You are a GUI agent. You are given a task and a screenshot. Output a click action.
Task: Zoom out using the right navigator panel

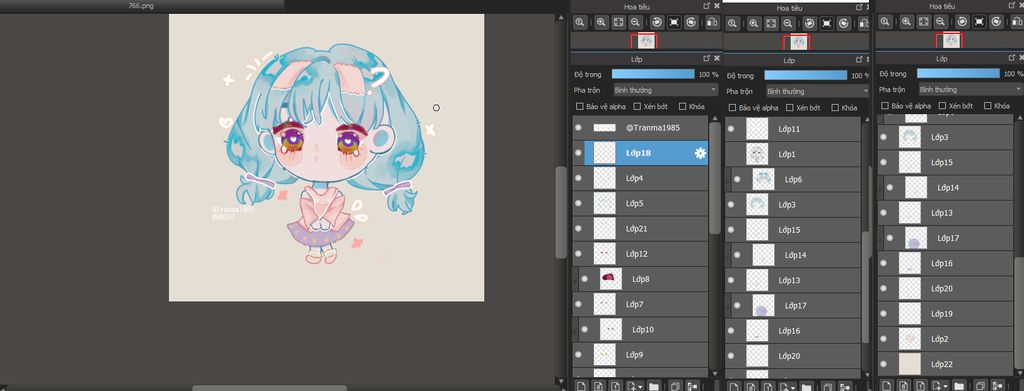pyautogui.click(x=942, y=22)
